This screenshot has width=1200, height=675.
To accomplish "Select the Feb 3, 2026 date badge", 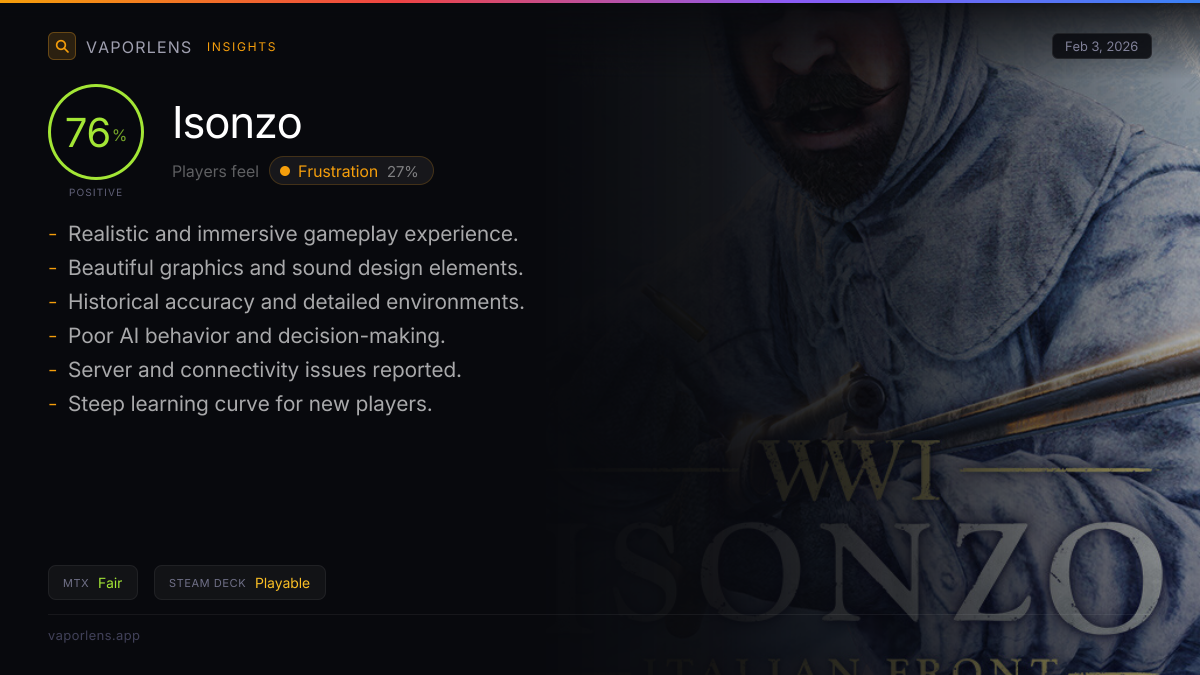I will pyautogui.click(x=1101, y=46).
